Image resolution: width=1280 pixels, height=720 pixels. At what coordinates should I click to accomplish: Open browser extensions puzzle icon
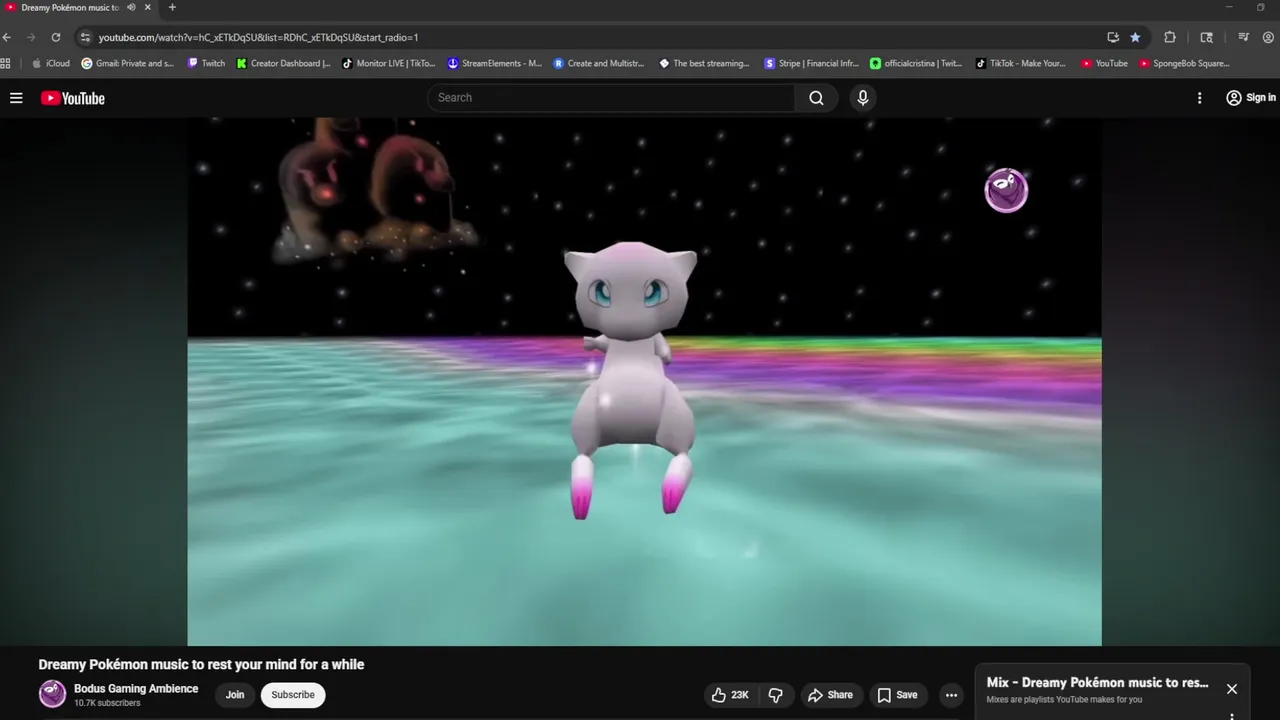pyautogui.click(x=1170, y=37)
